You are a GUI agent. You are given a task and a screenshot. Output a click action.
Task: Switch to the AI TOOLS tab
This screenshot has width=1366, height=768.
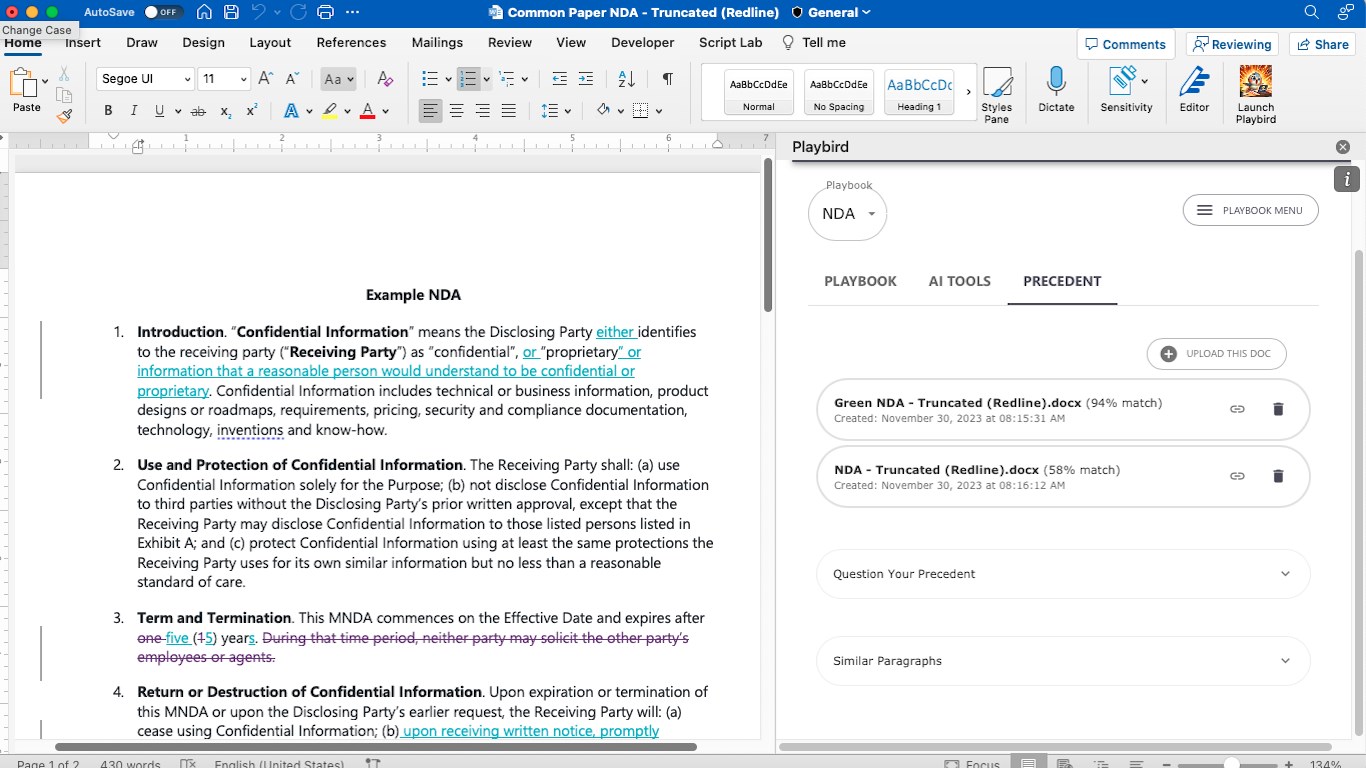tap(959, 281)
